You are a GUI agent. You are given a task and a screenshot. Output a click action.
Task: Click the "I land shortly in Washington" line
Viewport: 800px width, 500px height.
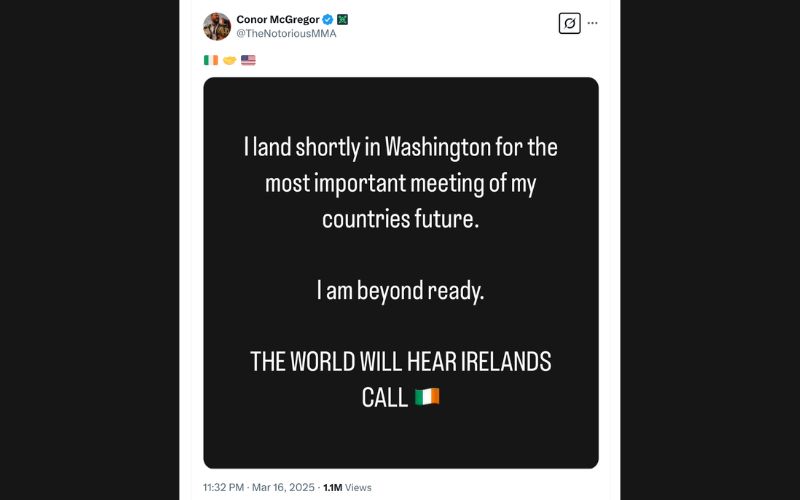[x=400, y=147]
